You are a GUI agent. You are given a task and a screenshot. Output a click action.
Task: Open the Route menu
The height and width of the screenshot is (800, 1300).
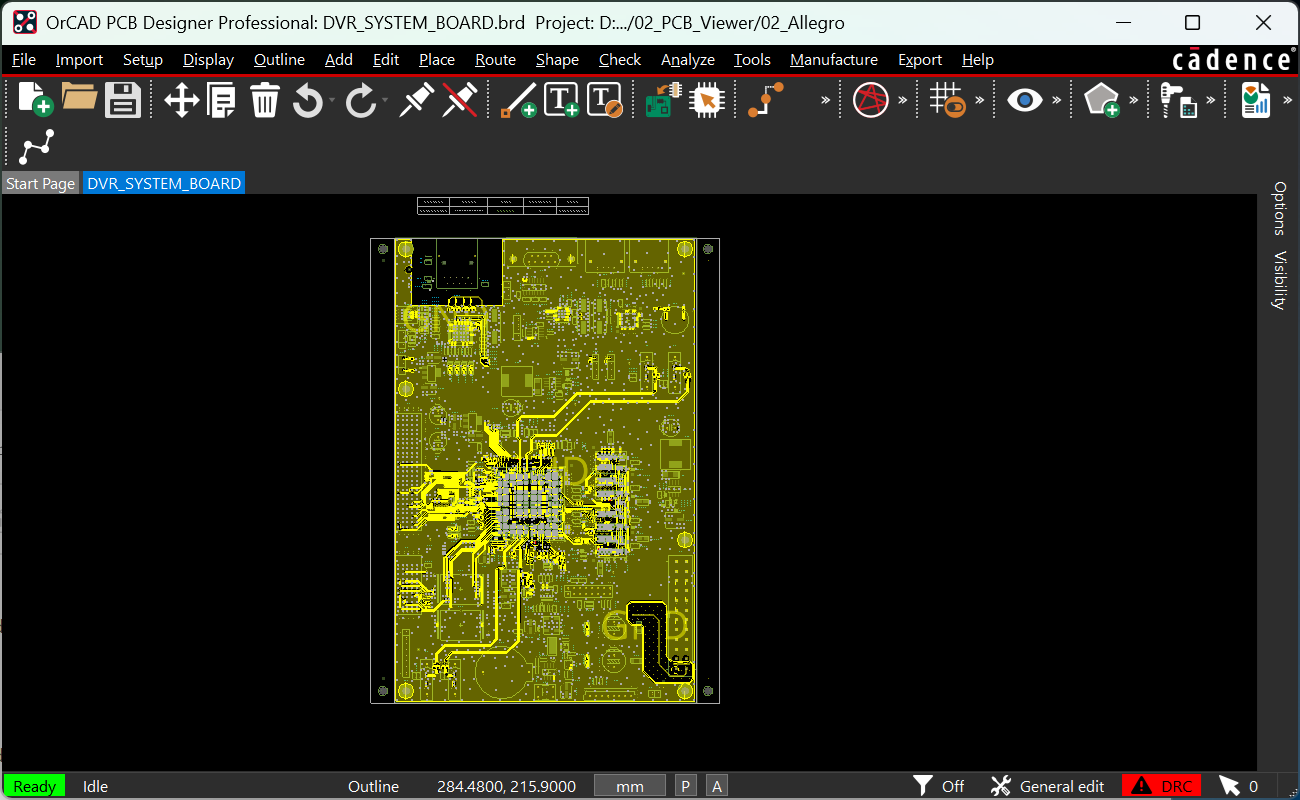pyautogui.click(x=495, y=60)
